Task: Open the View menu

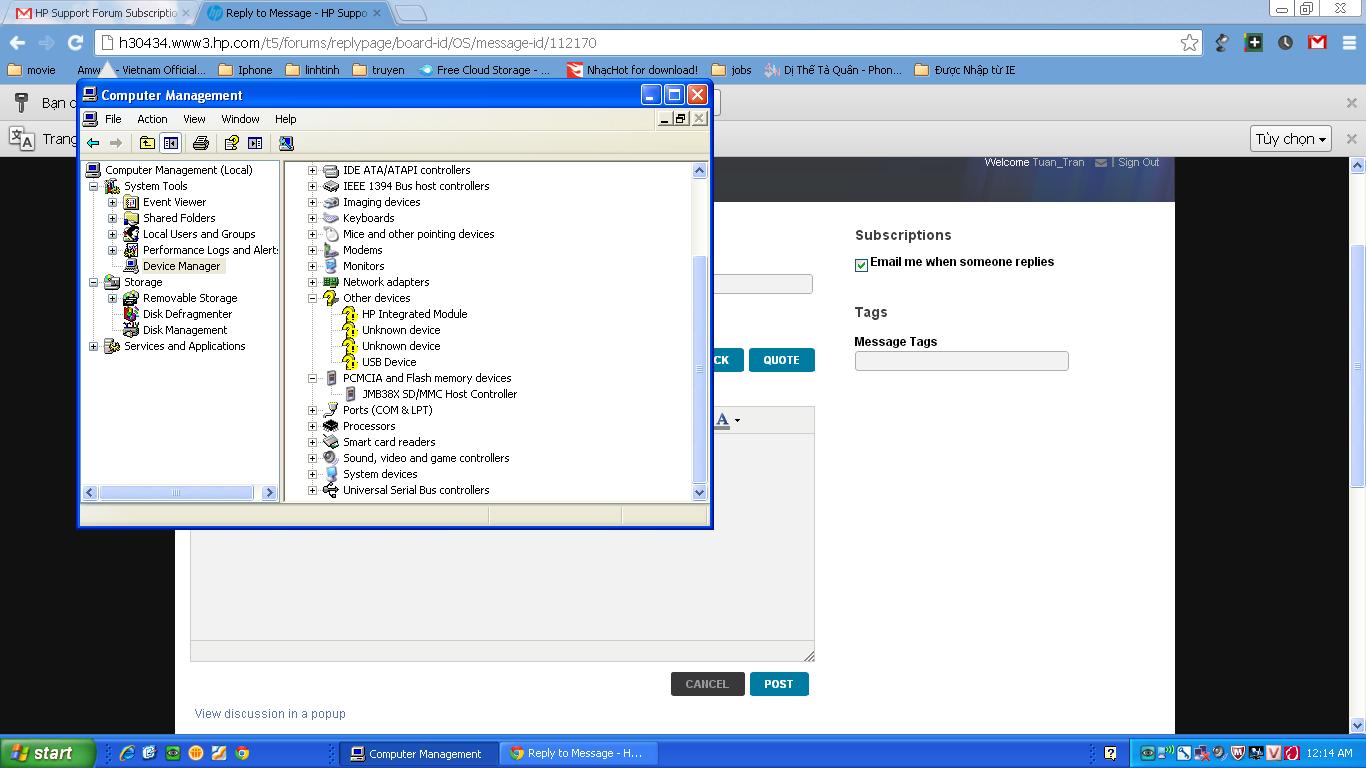Action: [x=194, y=119]
